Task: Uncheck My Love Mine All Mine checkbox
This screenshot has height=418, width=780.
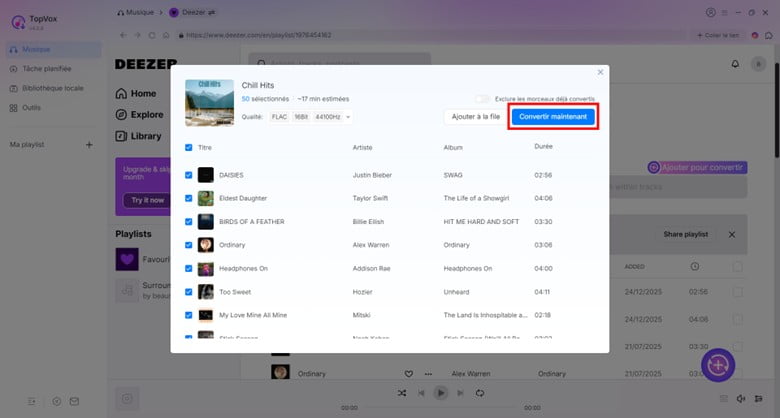Action: 189,315
